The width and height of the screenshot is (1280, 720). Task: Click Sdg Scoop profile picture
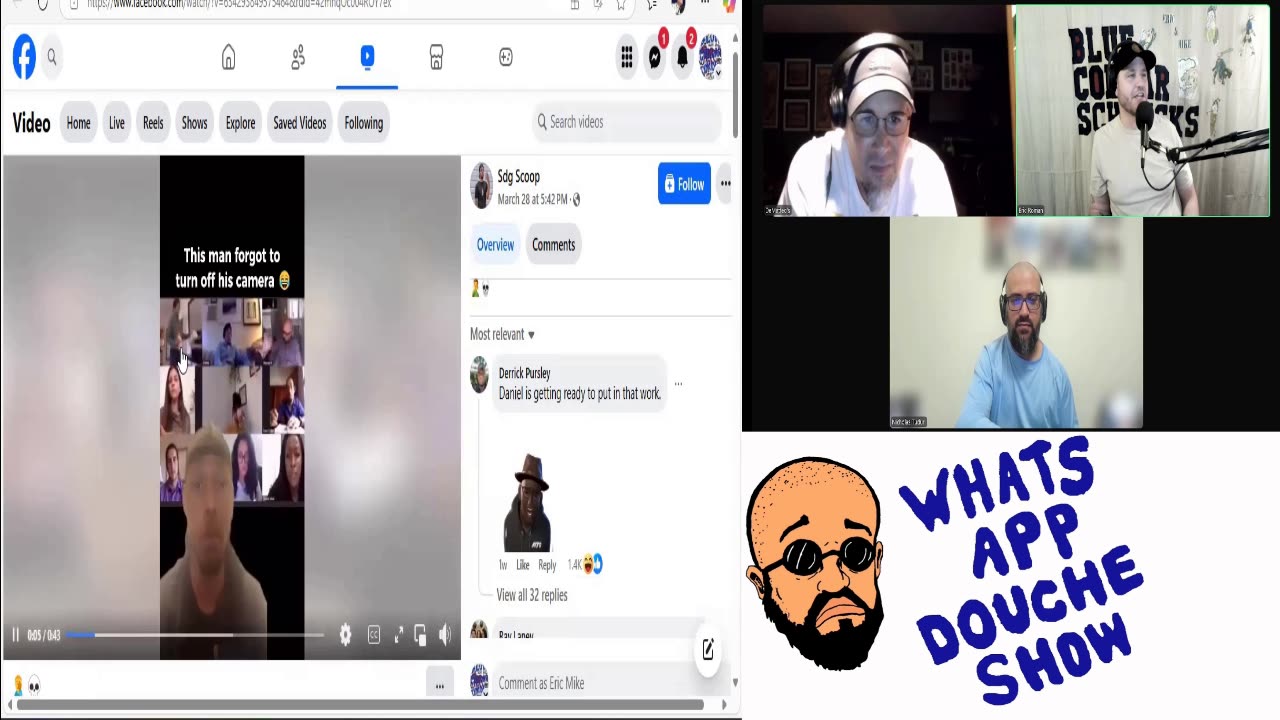pyautogui.click(x=481, y=185)
